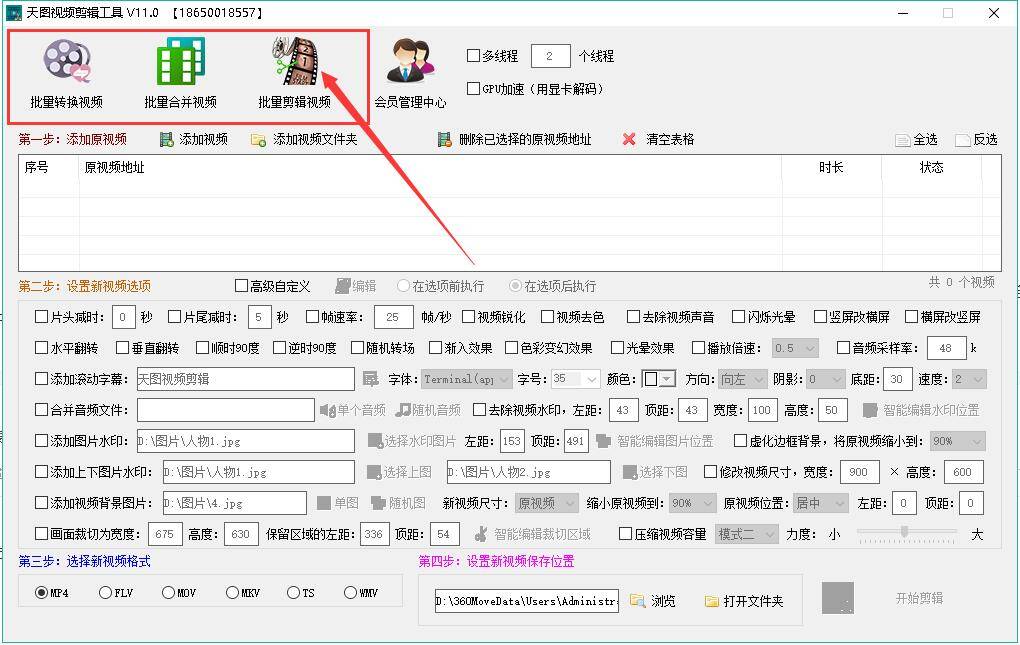The height and width of the screenshot is (645, 1020).
Task: Click 选择上图 icon
Action: 374,472
